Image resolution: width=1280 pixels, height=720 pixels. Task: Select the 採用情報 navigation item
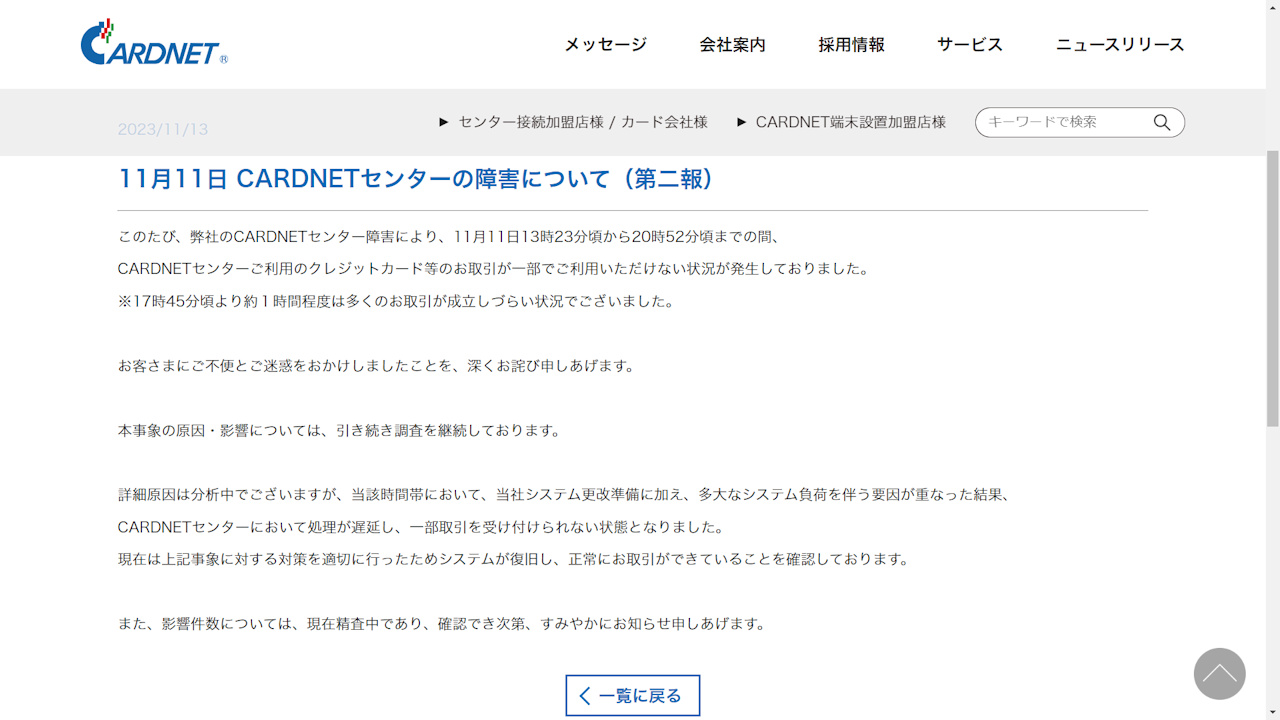coord(851,44)
